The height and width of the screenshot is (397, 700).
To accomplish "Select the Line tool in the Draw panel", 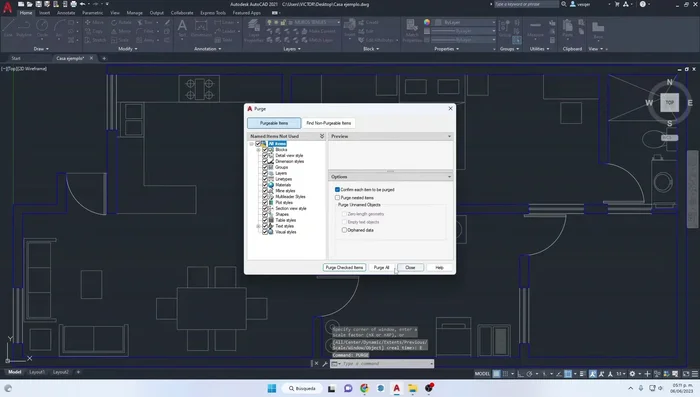I will 8,28.
